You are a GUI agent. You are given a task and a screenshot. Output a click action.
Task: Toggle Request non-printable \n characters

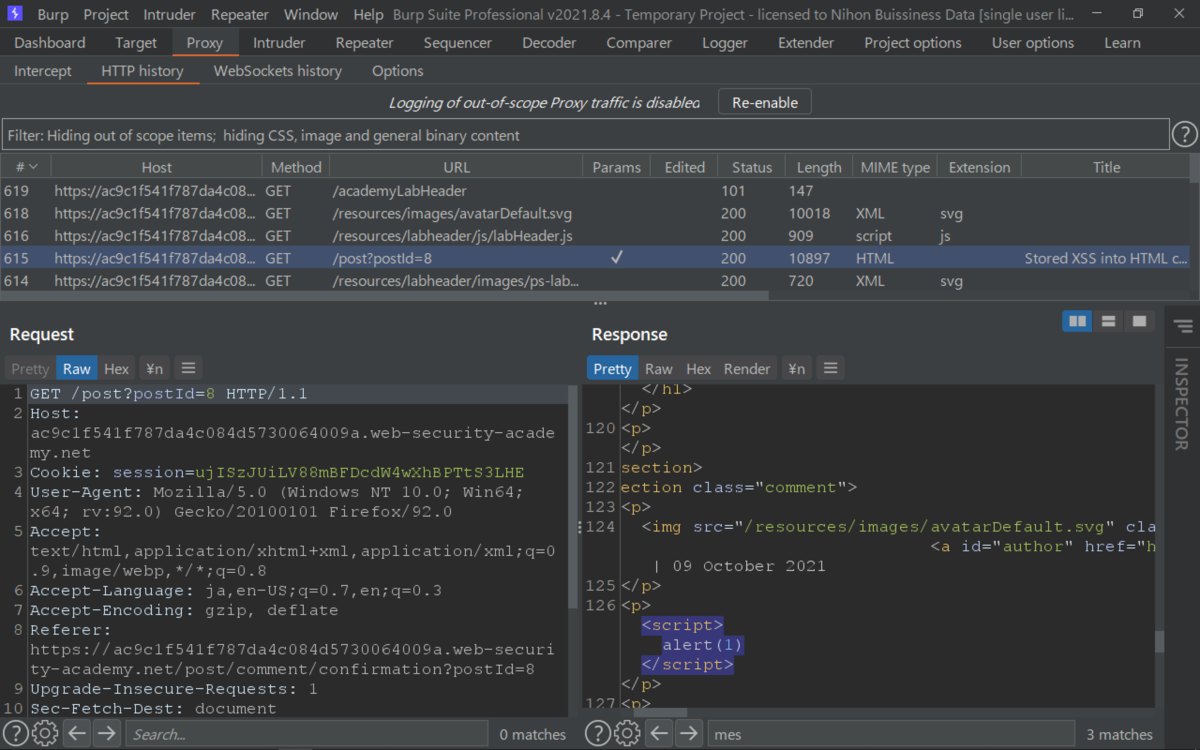click(x=153, y=368)
